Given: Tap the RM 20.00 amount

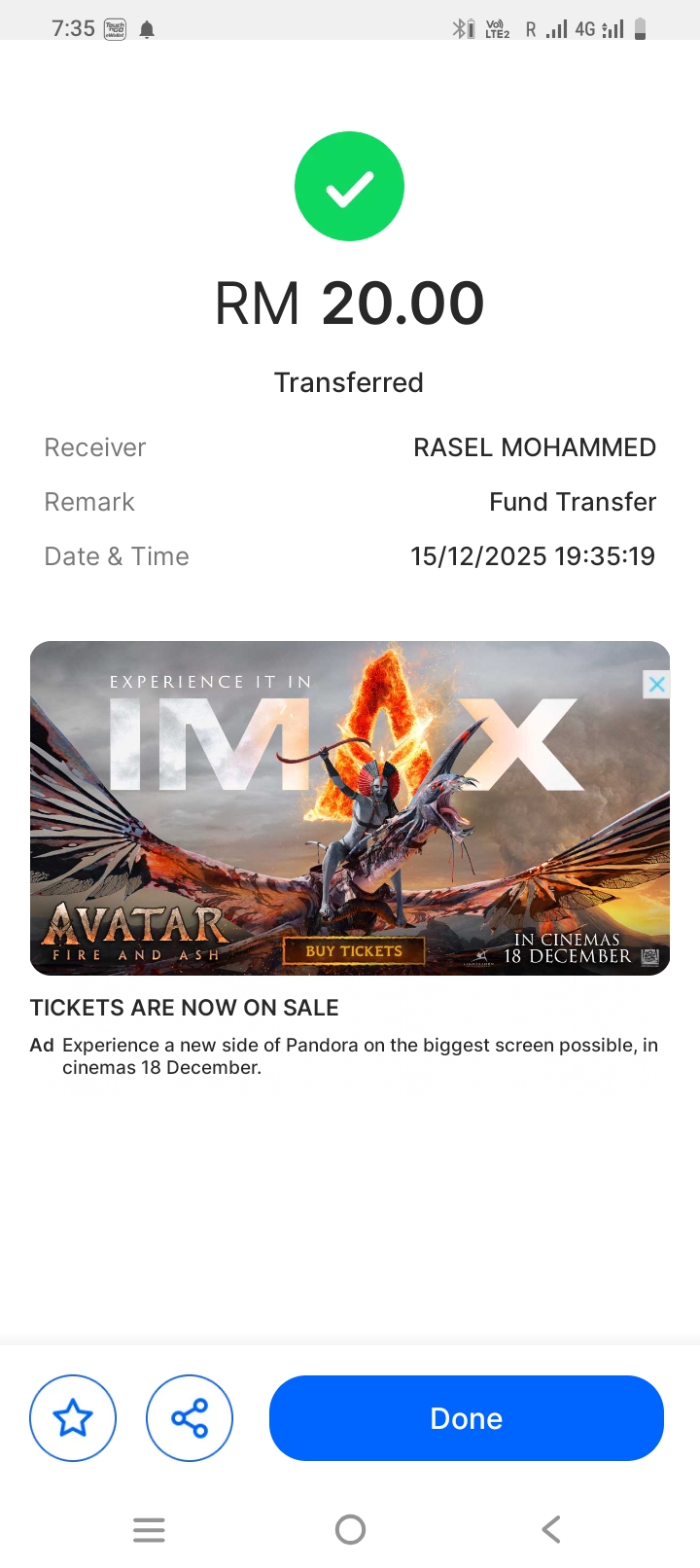Looking at the screenshot, I should (349, 303).
